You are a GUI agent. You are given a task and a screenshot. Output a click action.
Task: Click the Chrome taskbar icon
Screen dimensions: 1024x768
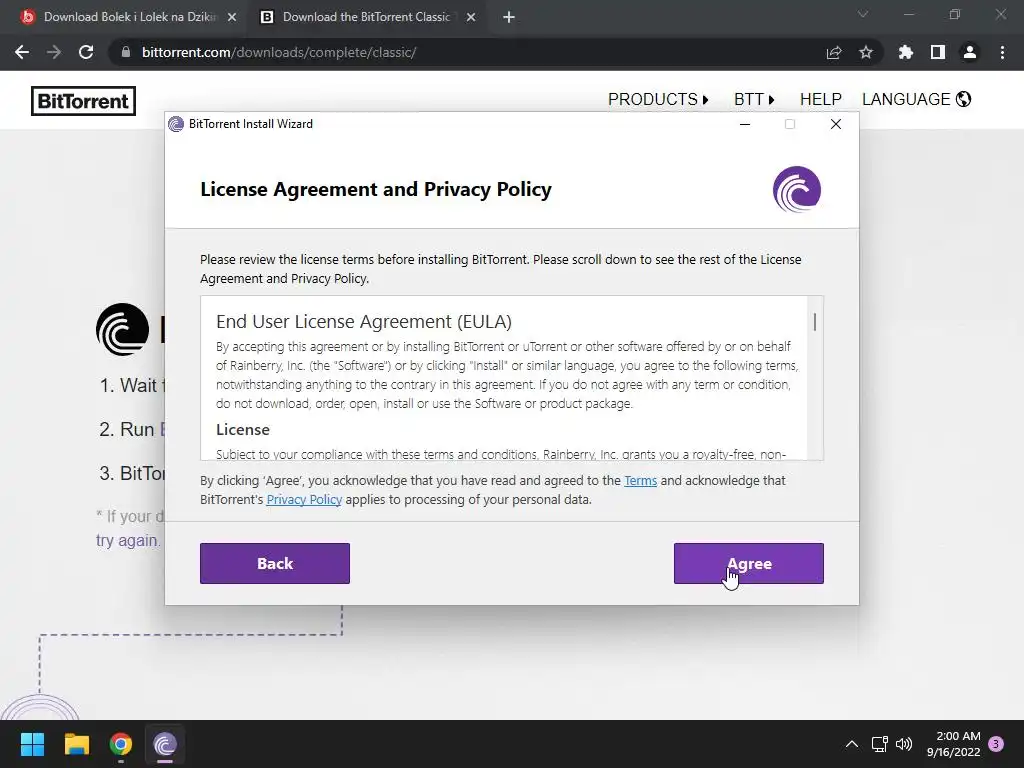[121, 744]
